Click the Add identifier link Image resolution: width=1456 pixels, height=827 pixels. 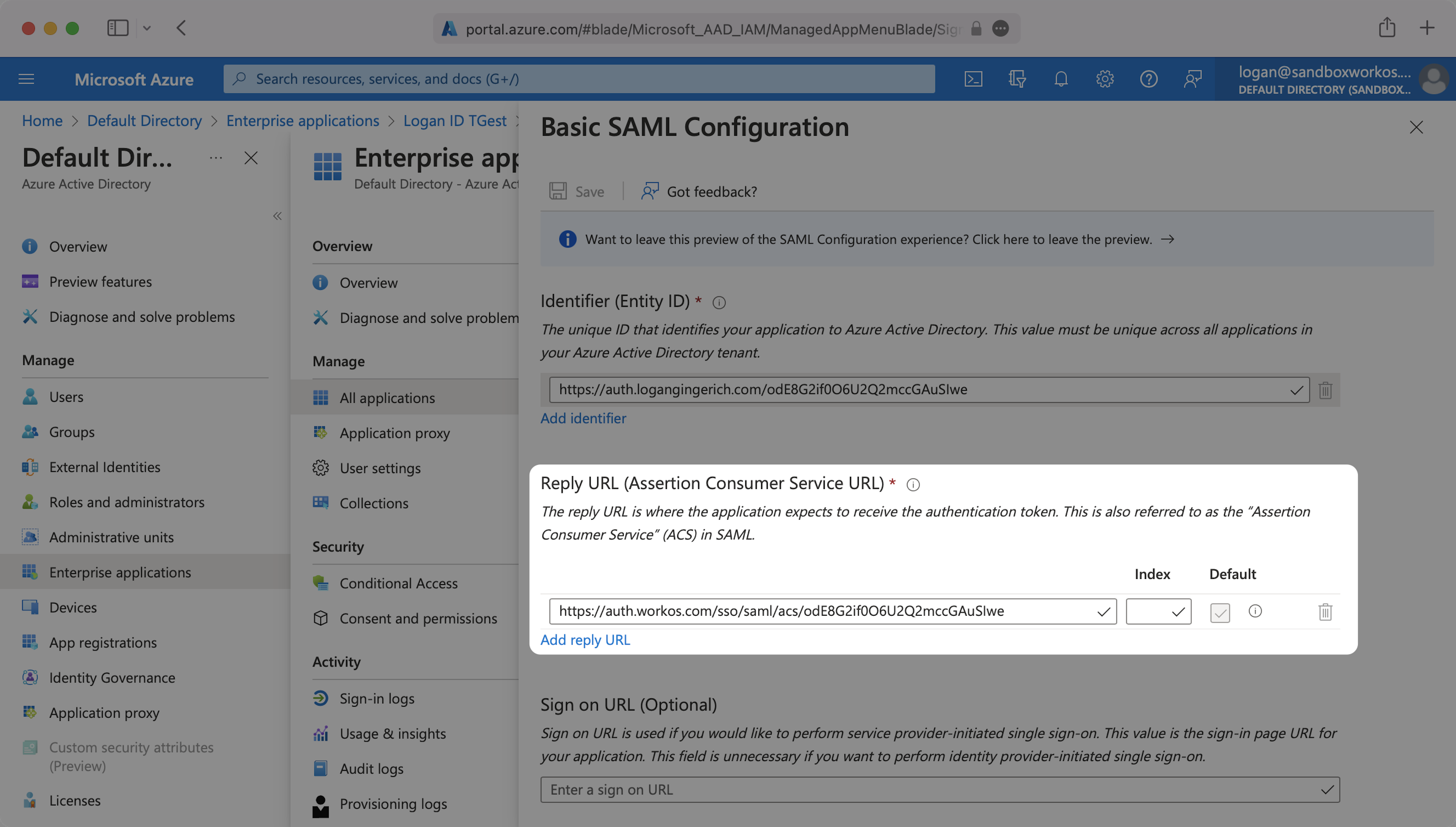click(x=583, y=418)
